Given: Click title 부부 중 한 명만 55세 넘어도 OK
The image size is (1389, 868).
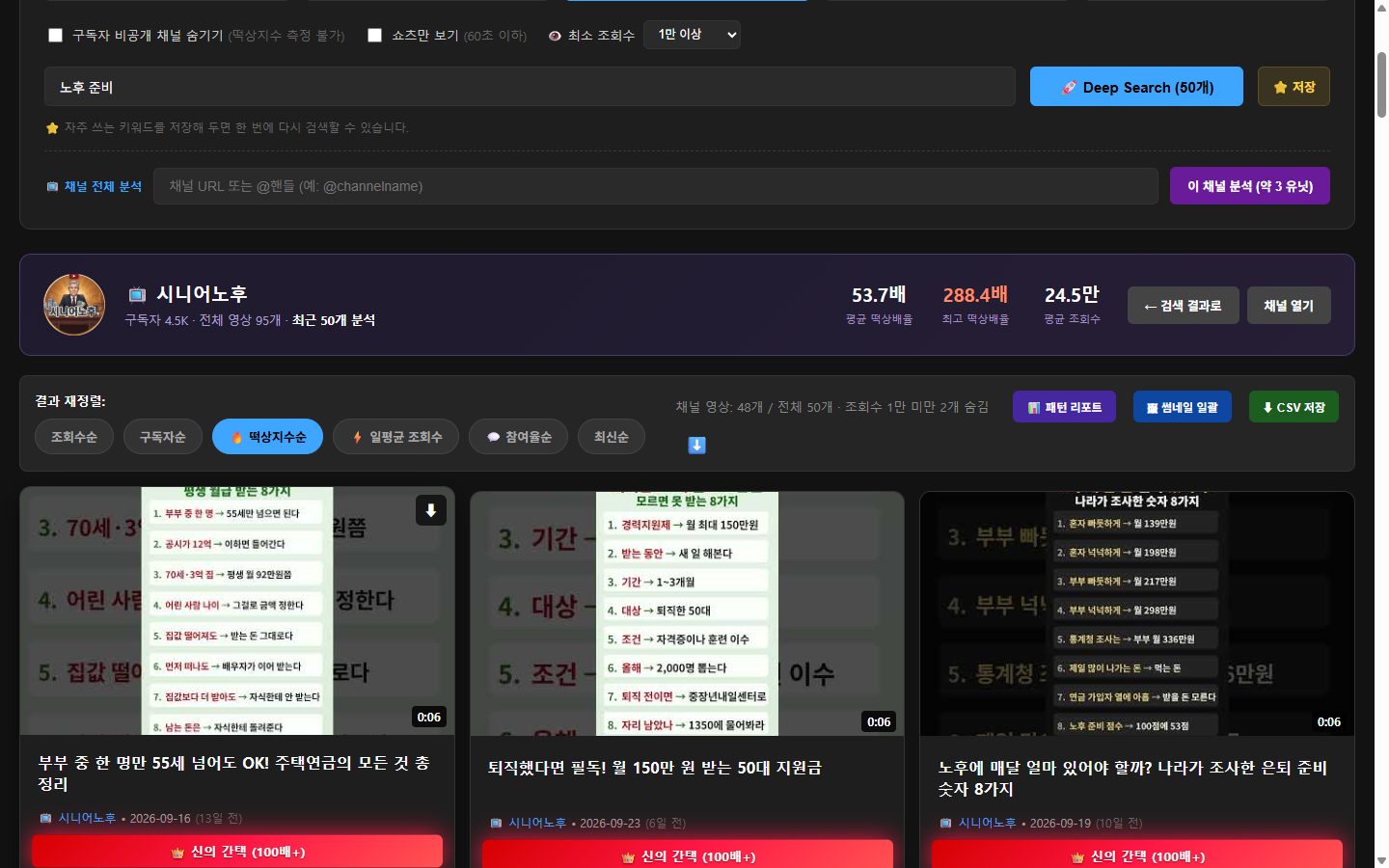Looking at the screenshot, I should [x=234, y=773].
